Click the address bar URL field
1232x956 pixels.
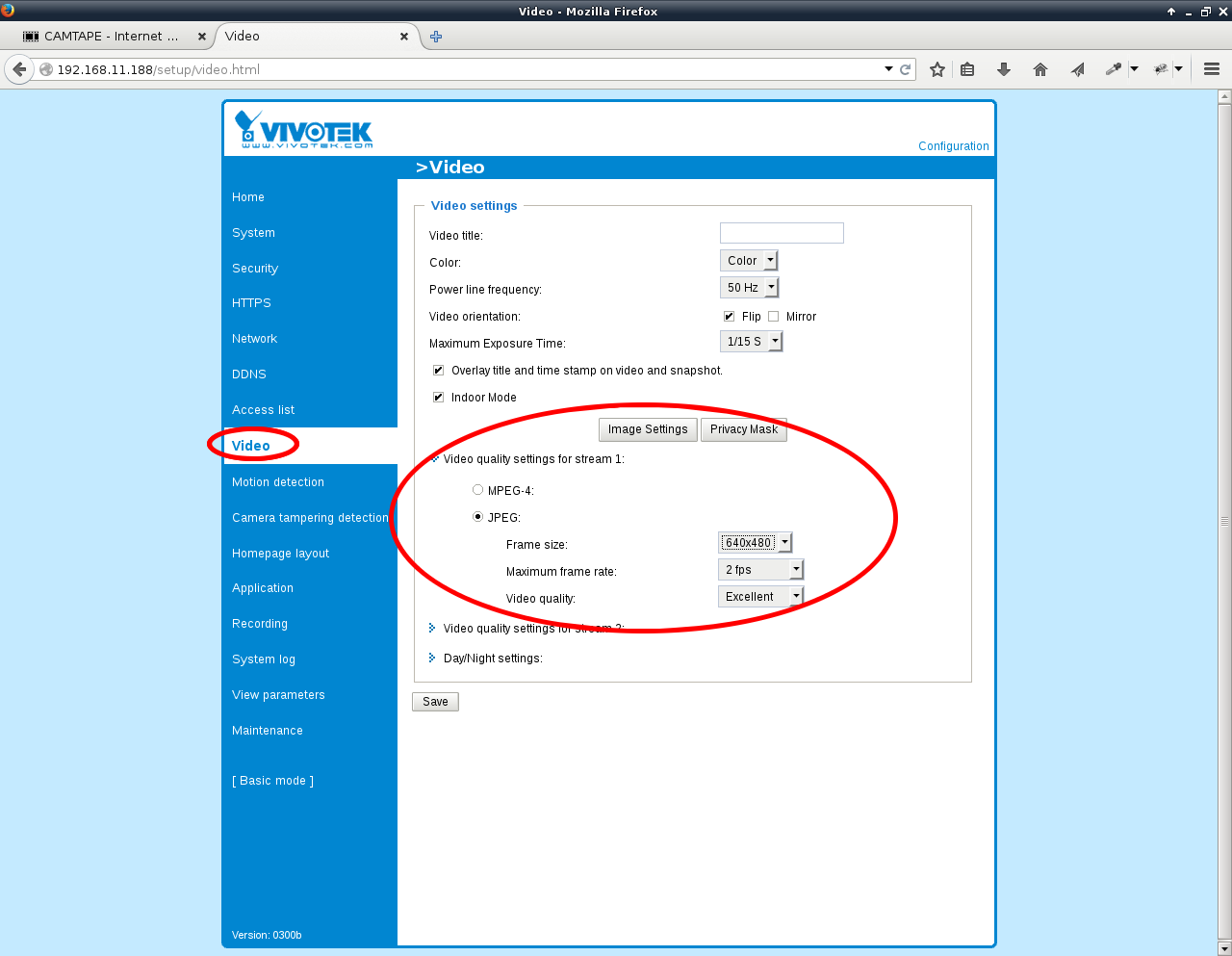pyautogui.click(x=462, y=69)
